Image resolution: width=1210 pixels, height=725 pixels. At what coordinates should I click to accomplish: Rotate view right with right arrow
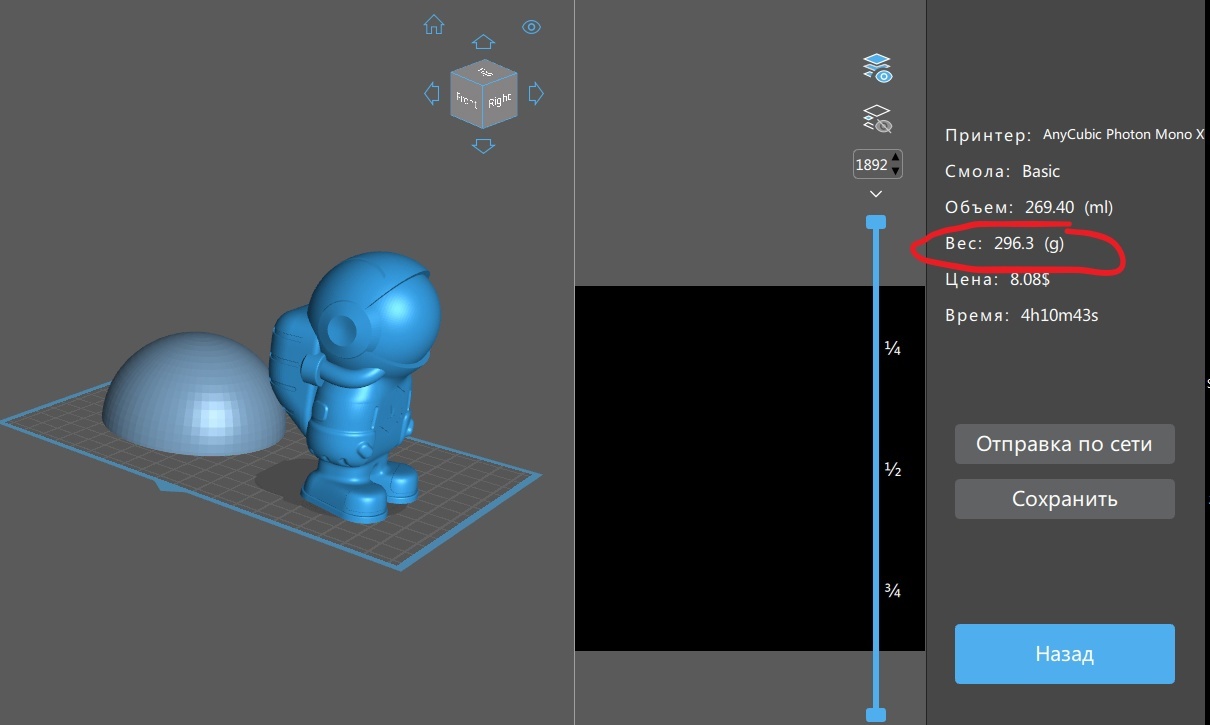(535, 94)
